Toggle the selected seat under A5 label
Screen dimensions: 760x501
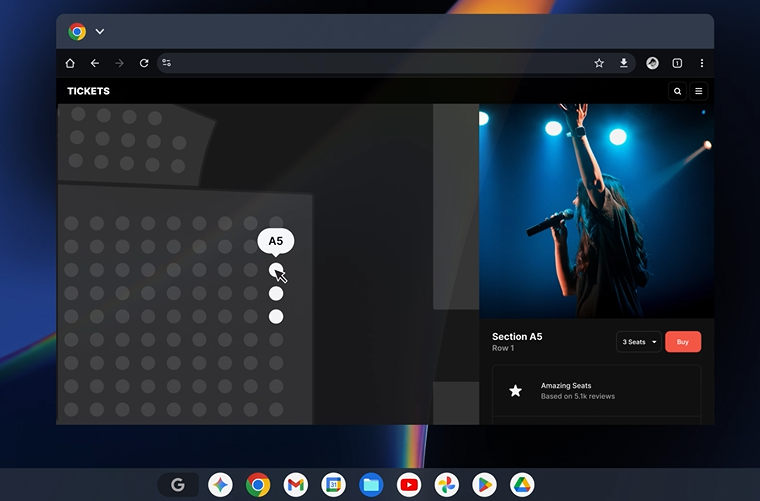point(276,270)
